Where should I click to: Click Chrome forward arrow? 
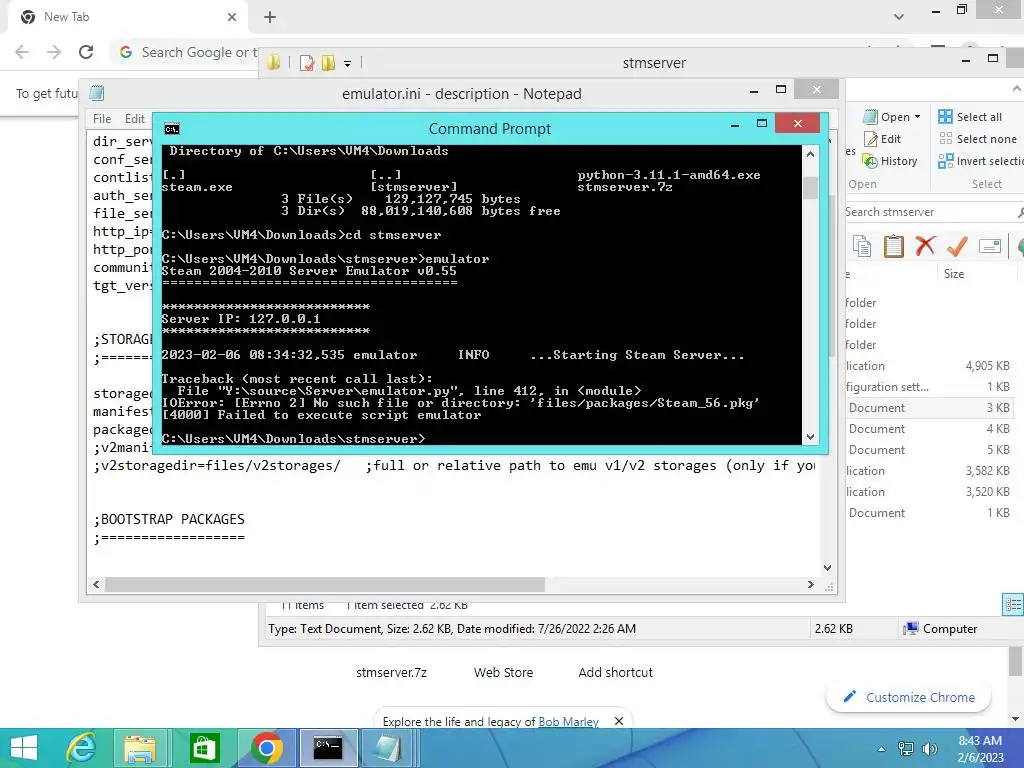[x=54, y=52]
